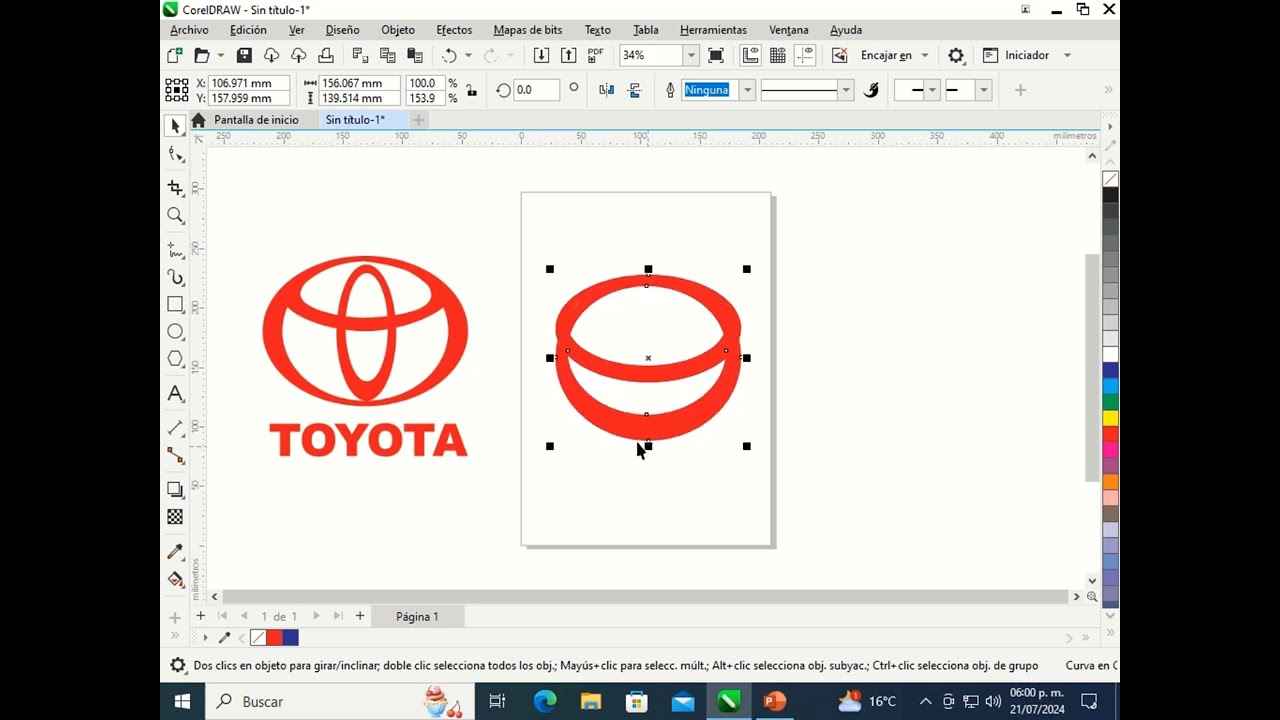Toggle Show guidelines button
Viewport: 1280px width, 720px height.
806,56
